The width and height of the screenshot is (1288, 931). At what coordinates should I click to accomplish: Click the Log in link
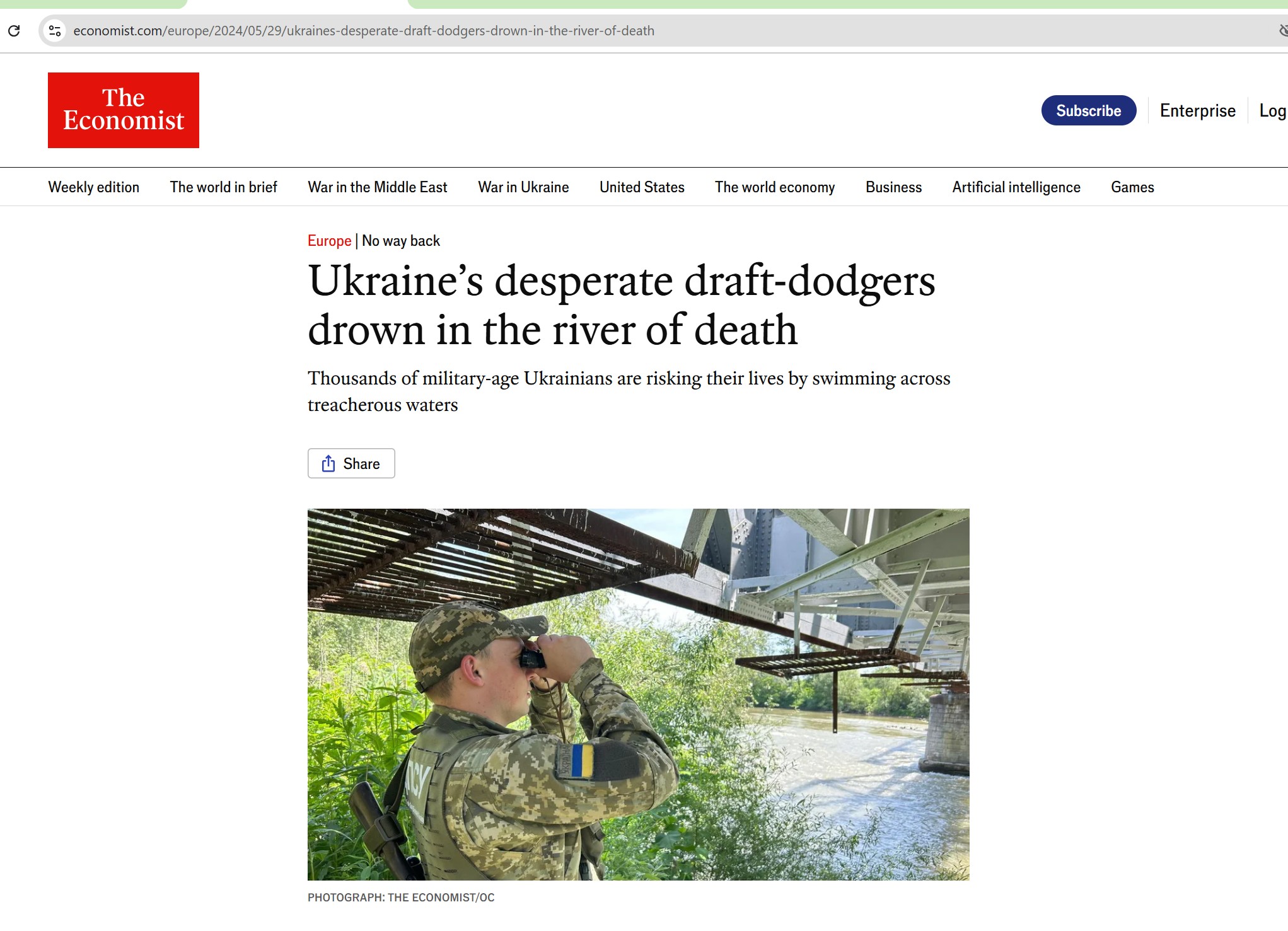click(x=1273, y=111)
